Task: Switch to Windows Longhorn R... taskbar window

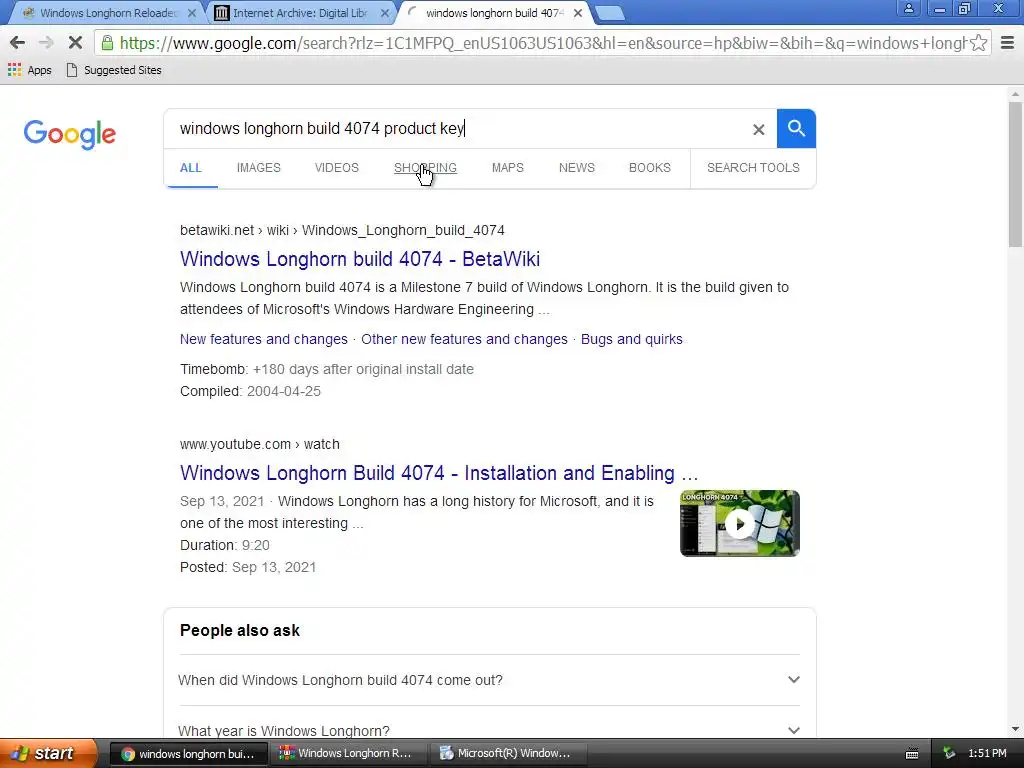Action: click(347, 754)
